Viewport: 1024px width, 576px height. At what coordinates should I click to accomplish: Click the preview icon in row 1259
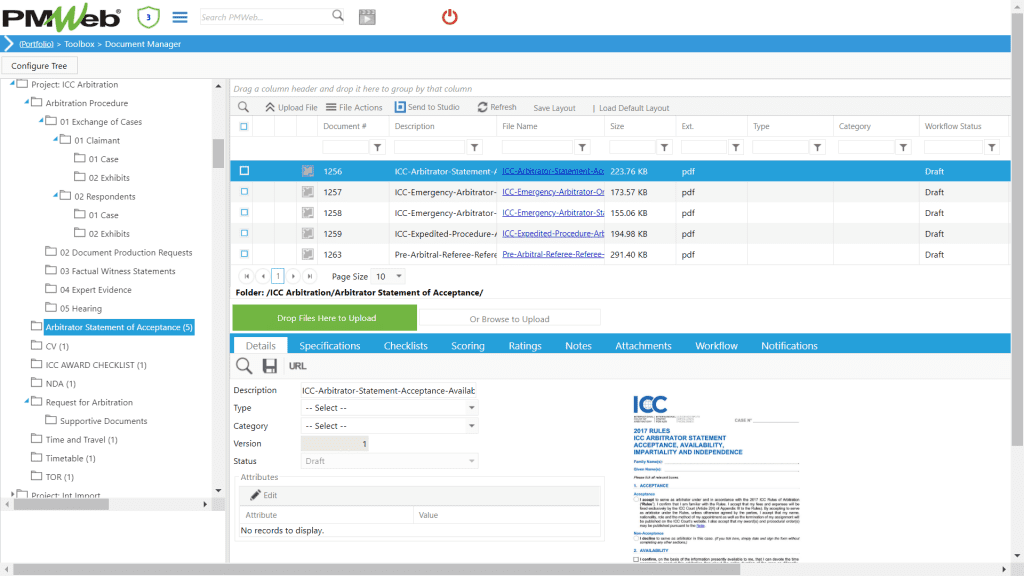pyautogui.click(x=308, y=233)
